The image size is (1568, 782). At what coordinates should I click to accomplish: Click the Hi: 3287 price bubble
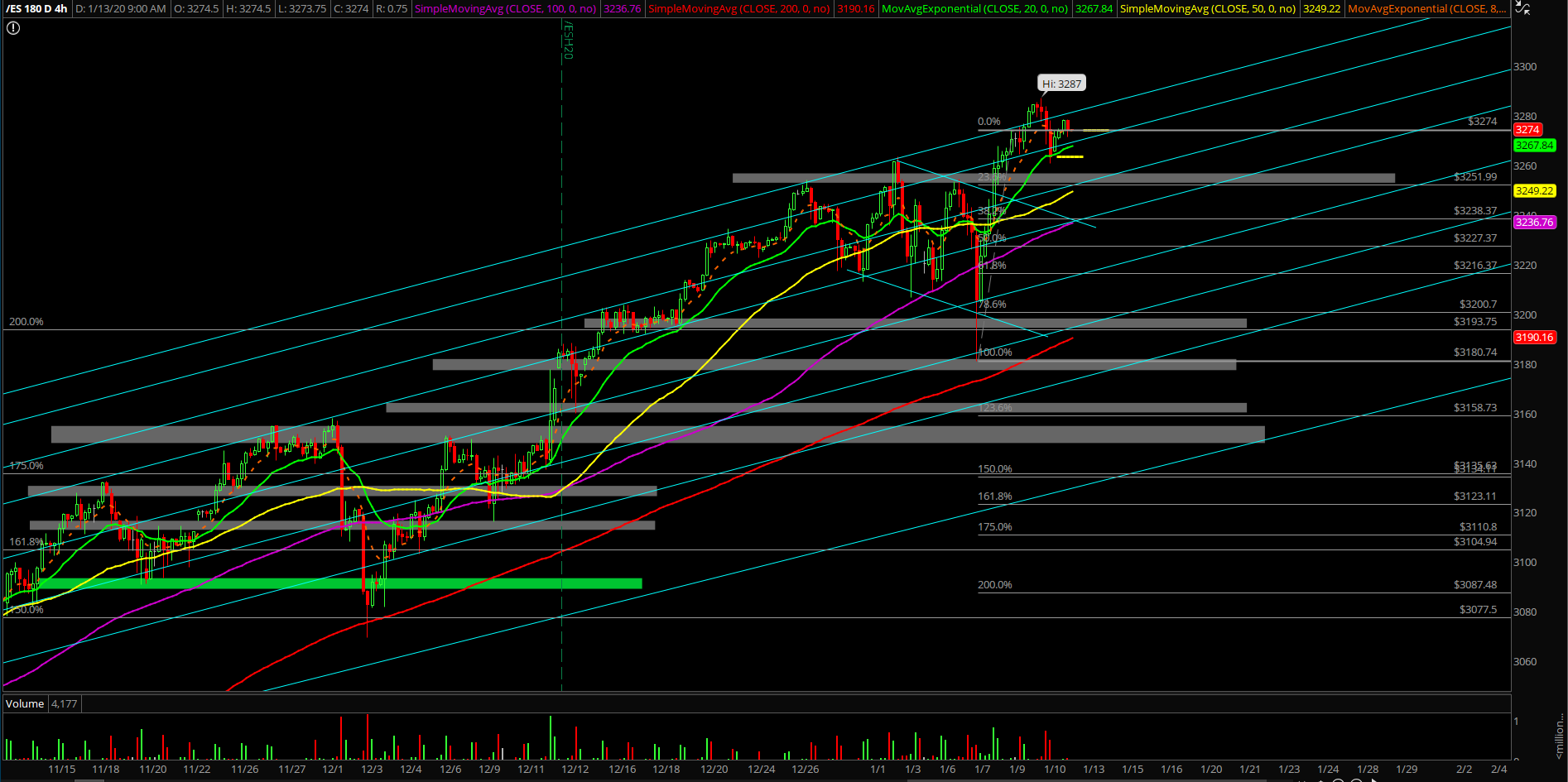pyautogui.click(x=1061, y=84)
